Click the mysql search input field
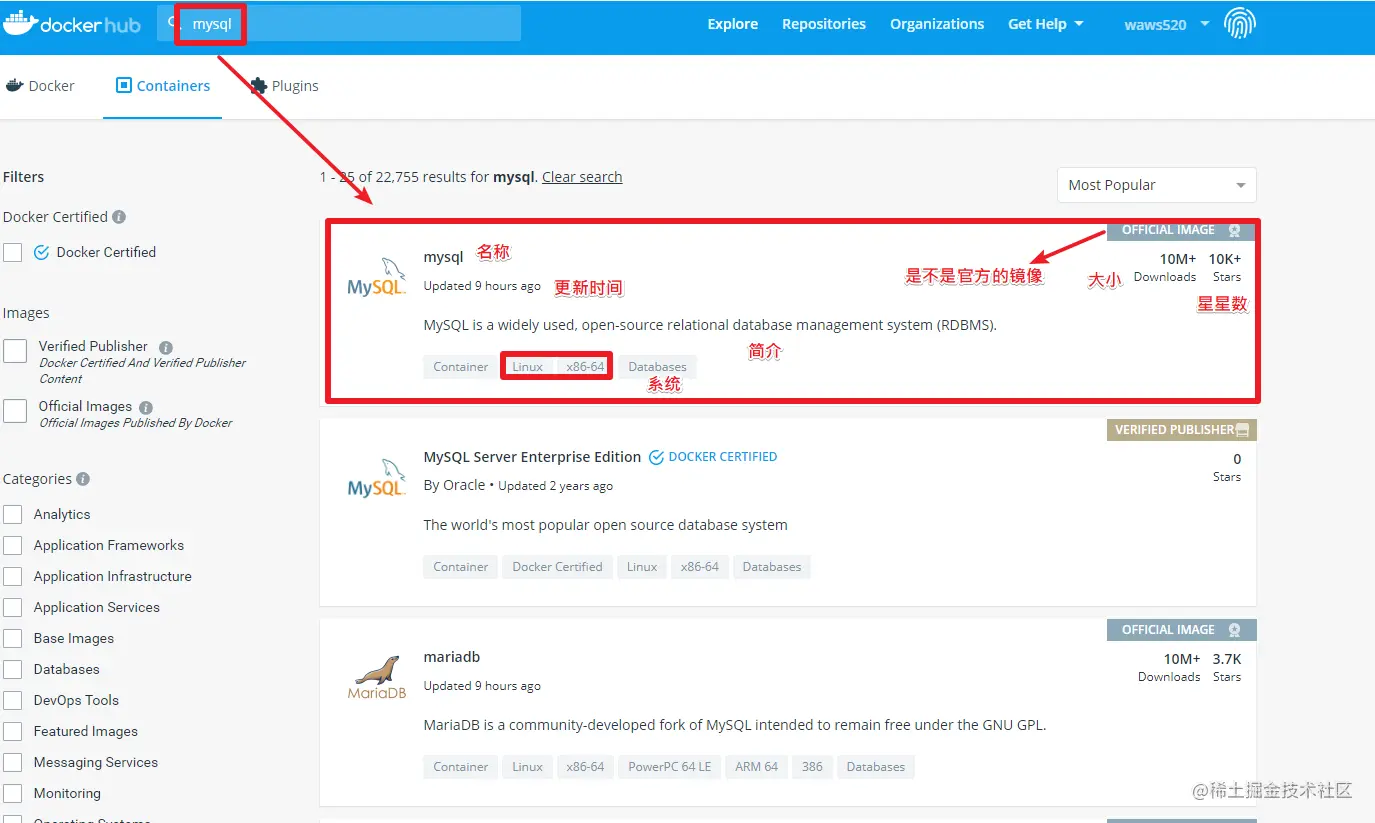 [x=339, y=24]
